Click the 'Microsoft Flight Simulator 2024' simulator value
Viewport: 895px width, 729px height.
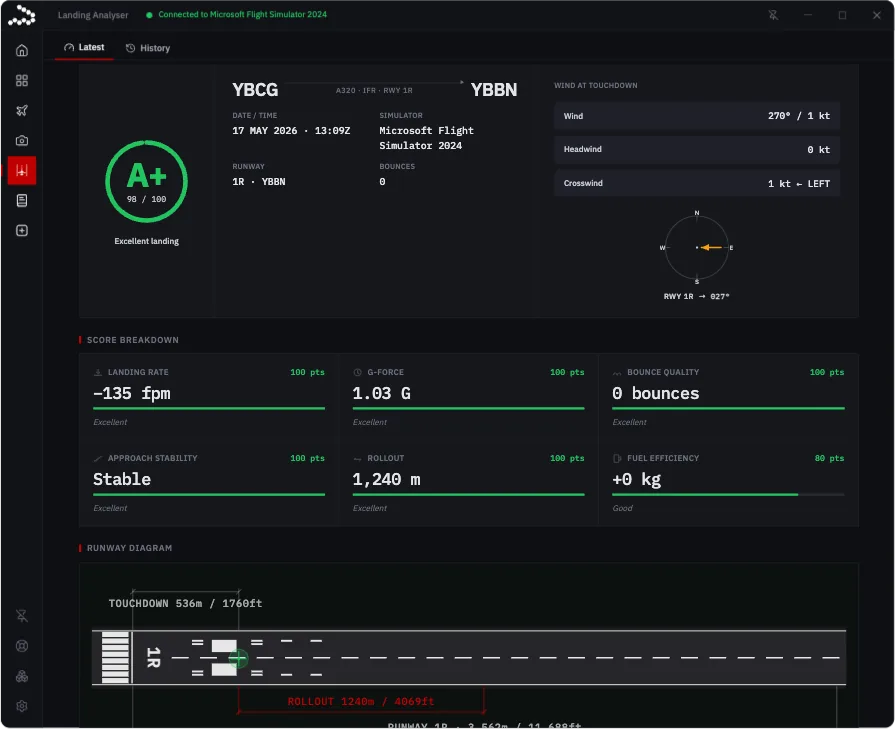(426, 138)
